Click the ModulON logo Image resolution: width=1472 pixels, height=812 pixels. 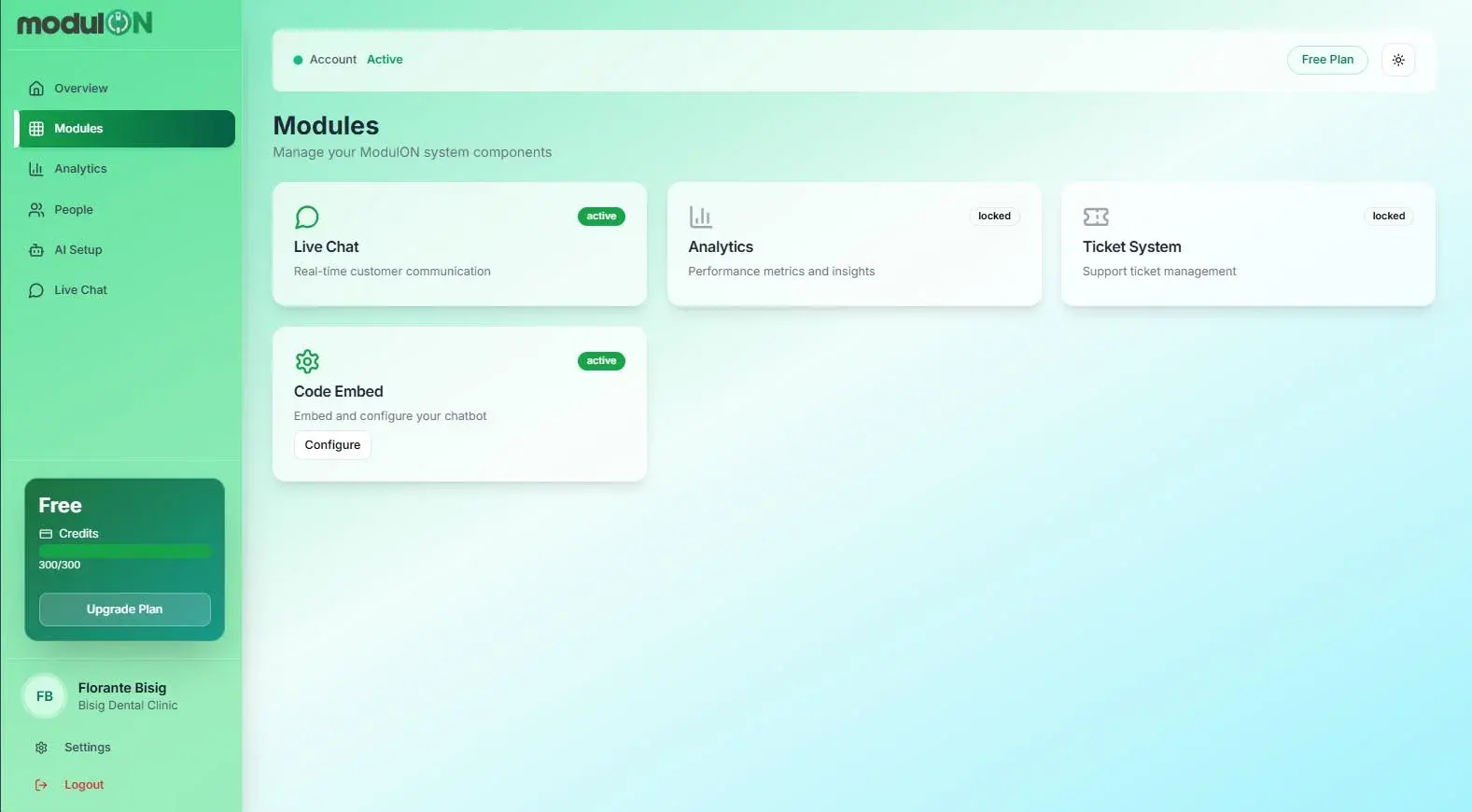pos(85,23)
